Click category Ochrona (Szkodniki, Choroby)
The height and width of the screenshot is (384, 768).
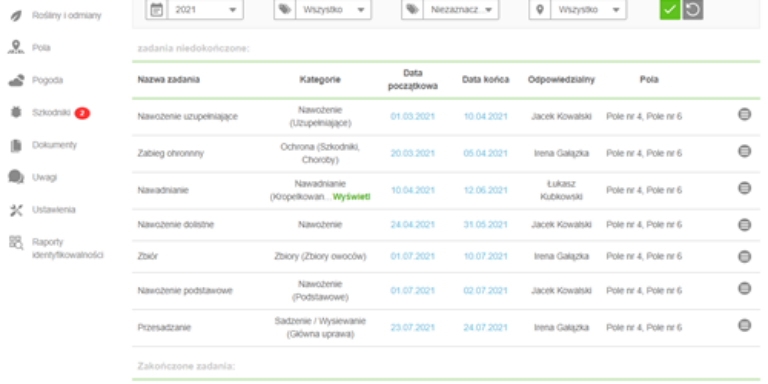click(x=320, y=153)
